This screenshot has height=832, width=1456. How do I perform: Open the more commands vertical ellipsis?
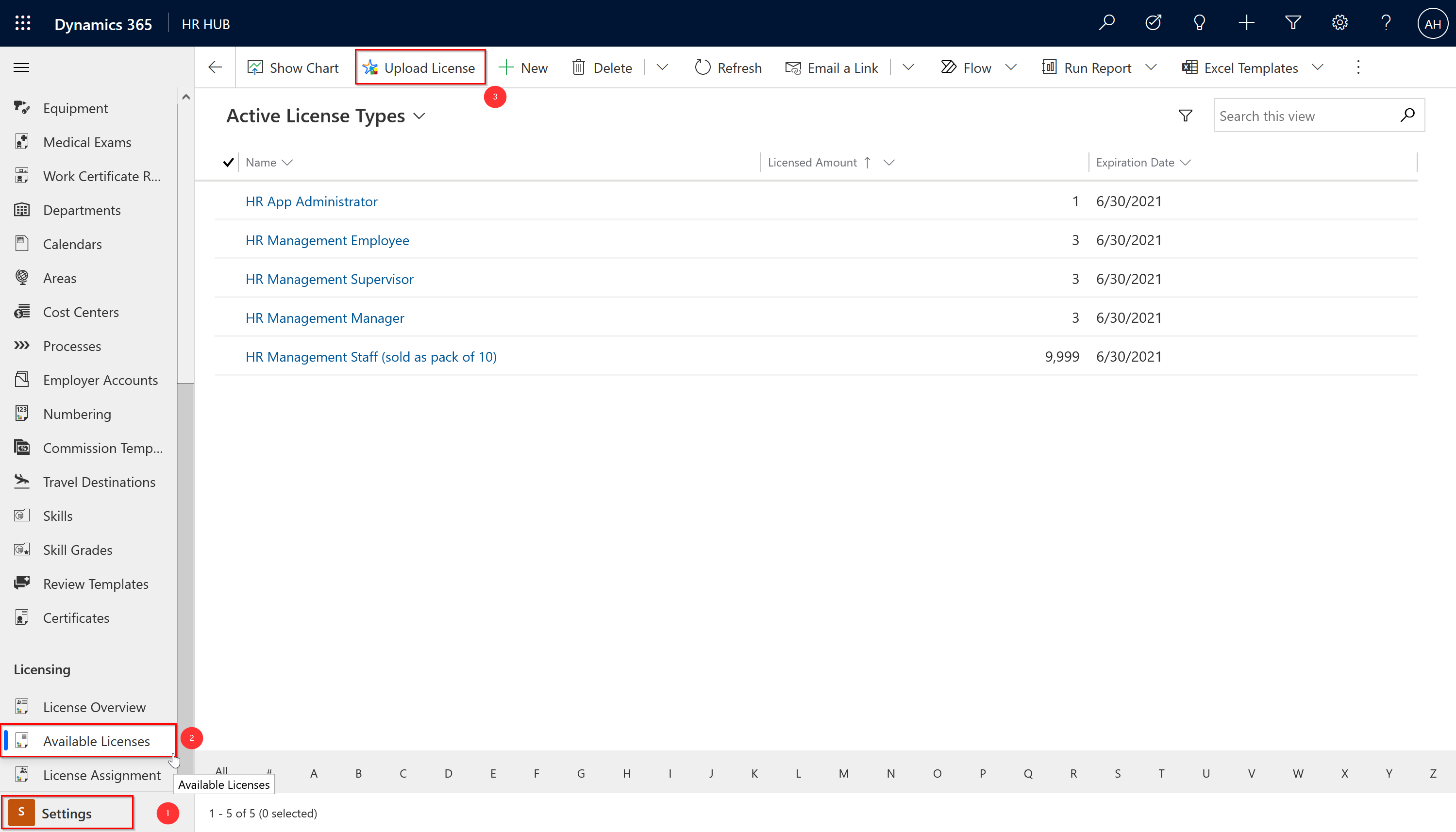pyautogui.click(x=1358, y=67)
